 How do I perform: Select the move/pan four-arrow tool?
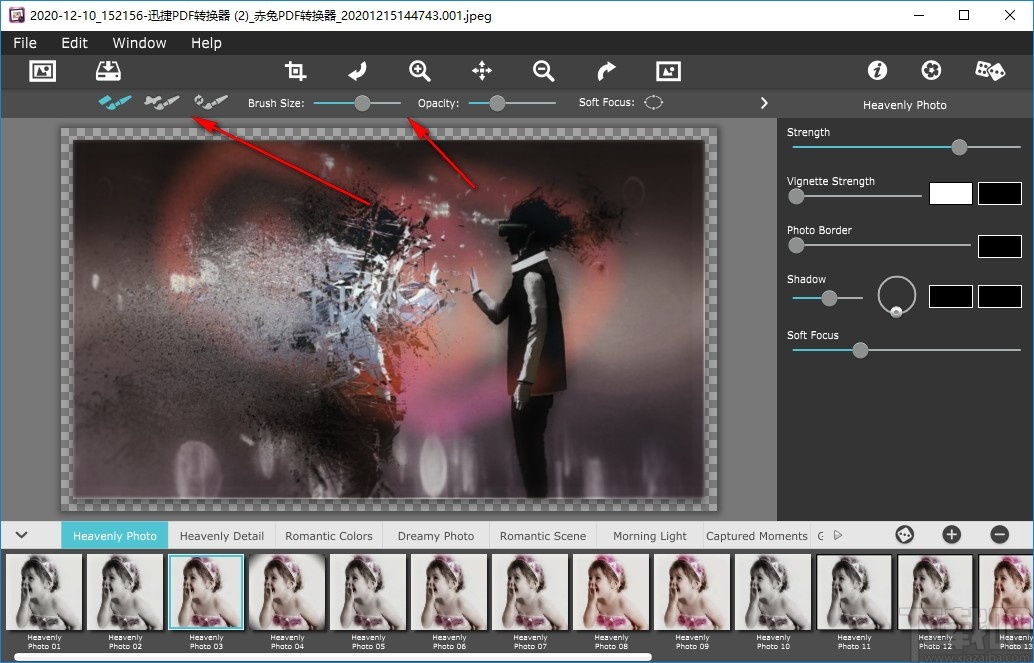(x=482, y=71)
